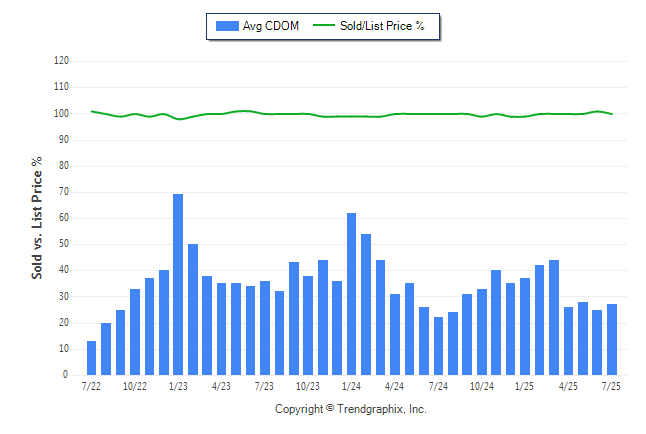Click the bar above the 10/22 label
Image resolution: width=646 pixels, height=434 pixels.
coord(135,332)
